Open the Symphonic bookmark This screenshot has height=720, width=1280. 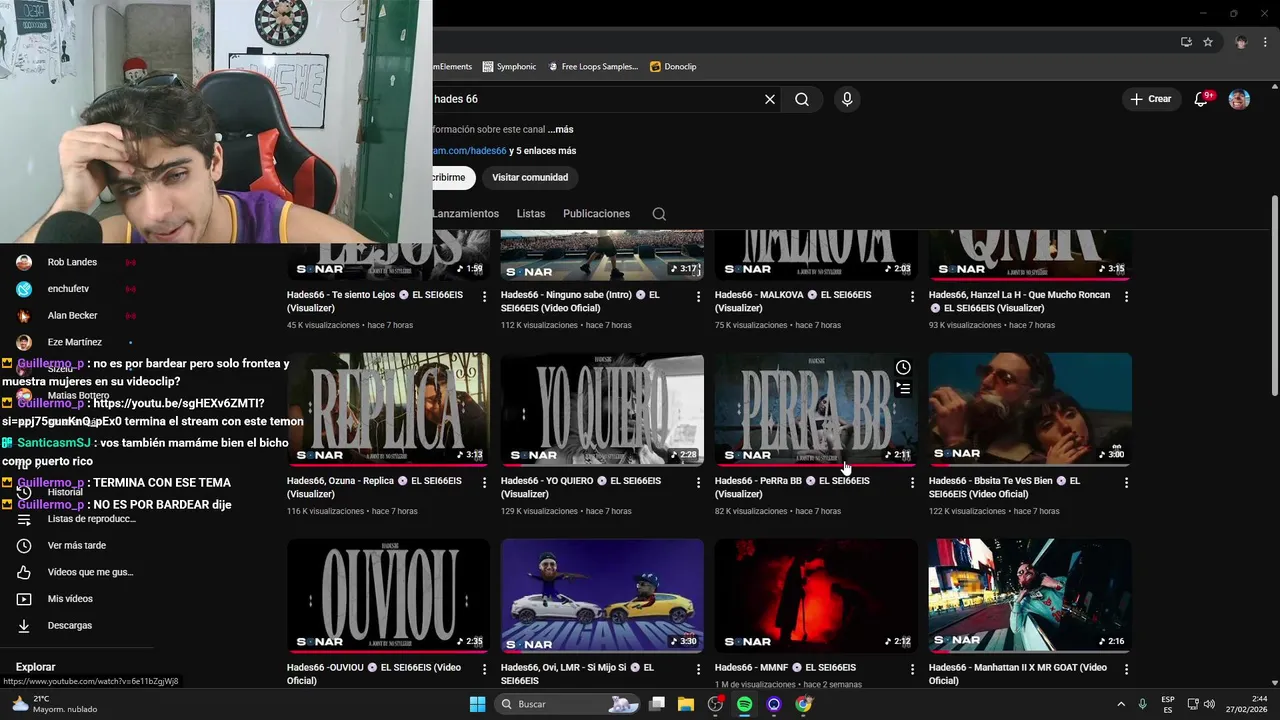509,67
